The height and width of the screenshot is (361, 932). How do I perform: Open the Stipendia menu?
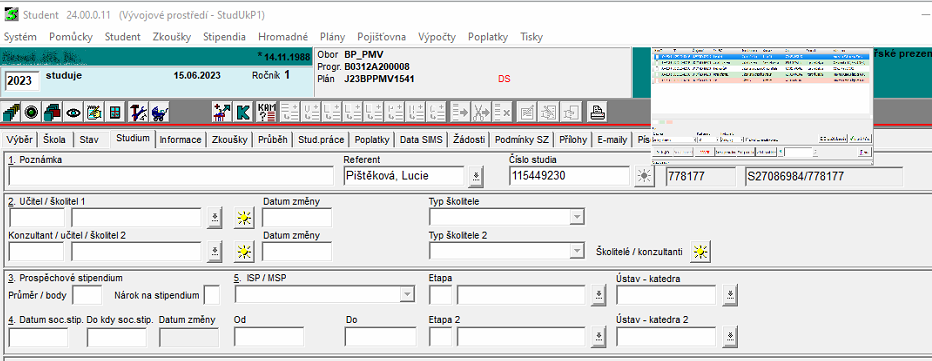pos(224,37)
